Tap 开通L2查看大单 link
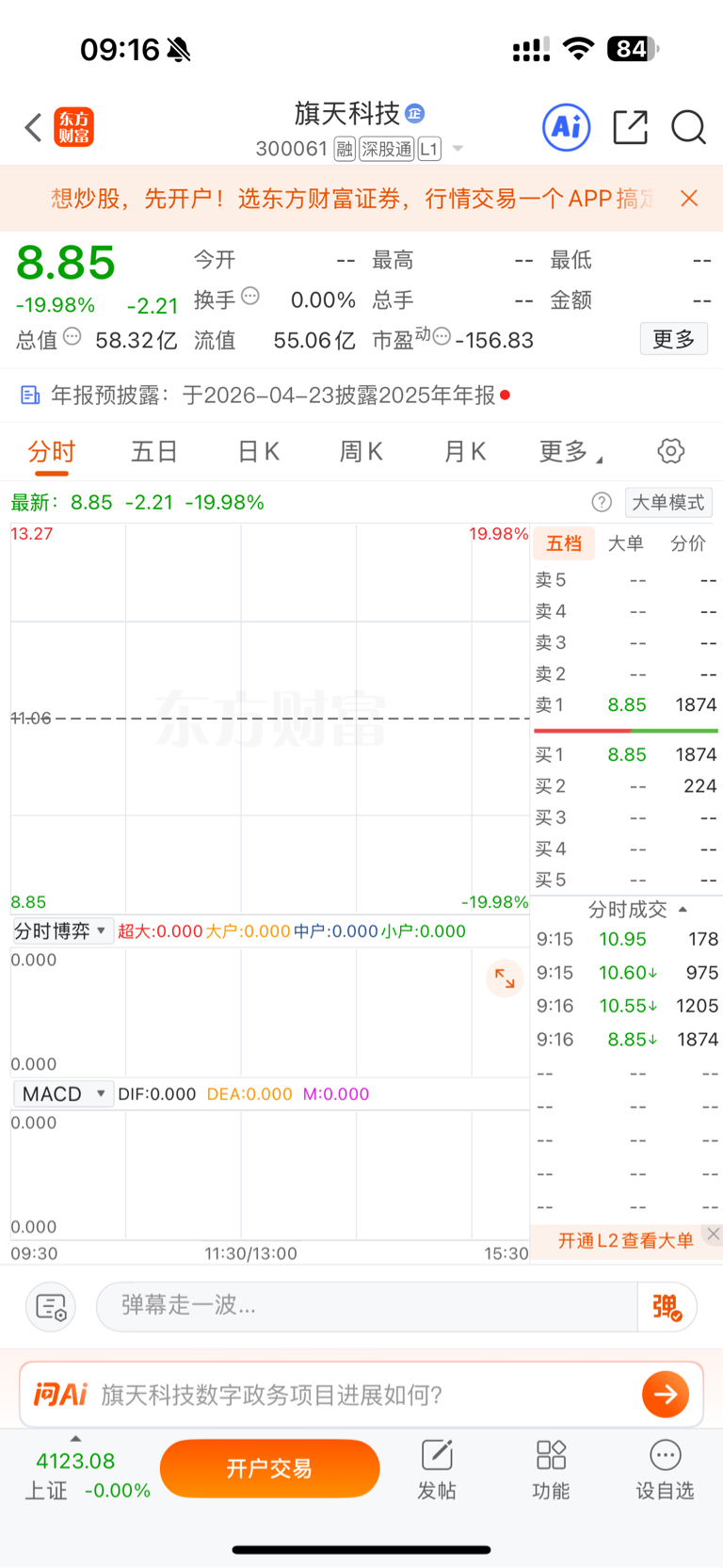This screenshot has height=1568, width=723. click(x=625, y=1240)
